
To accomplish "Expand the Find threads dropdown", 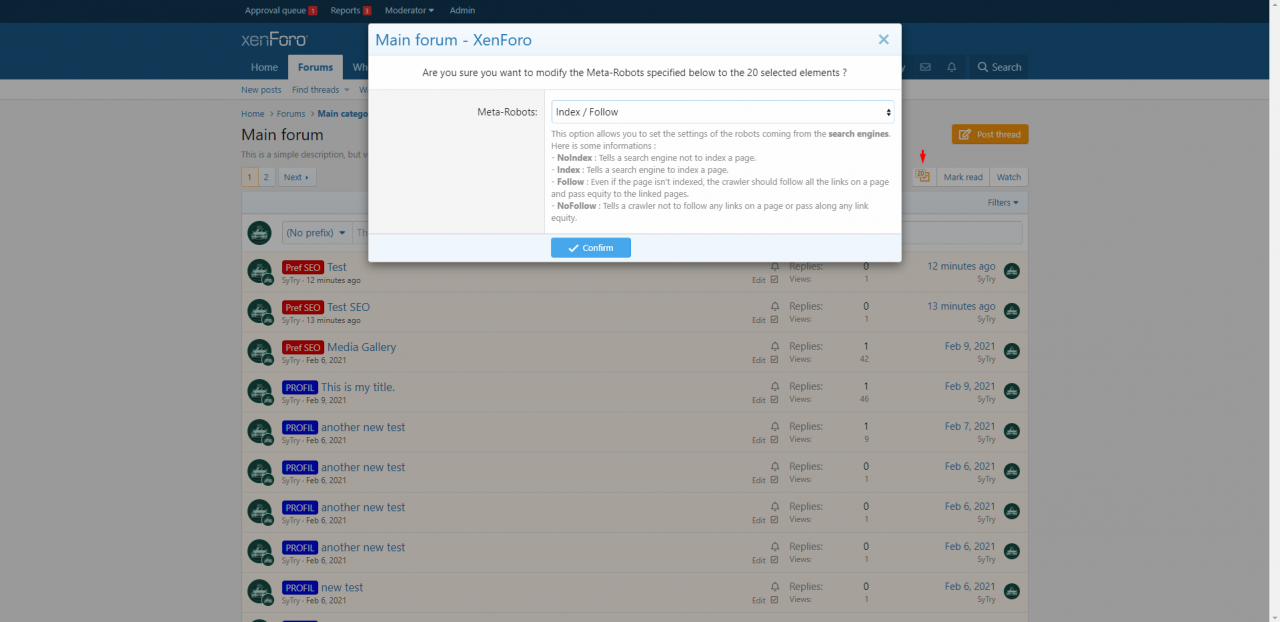I will (319, 90).
